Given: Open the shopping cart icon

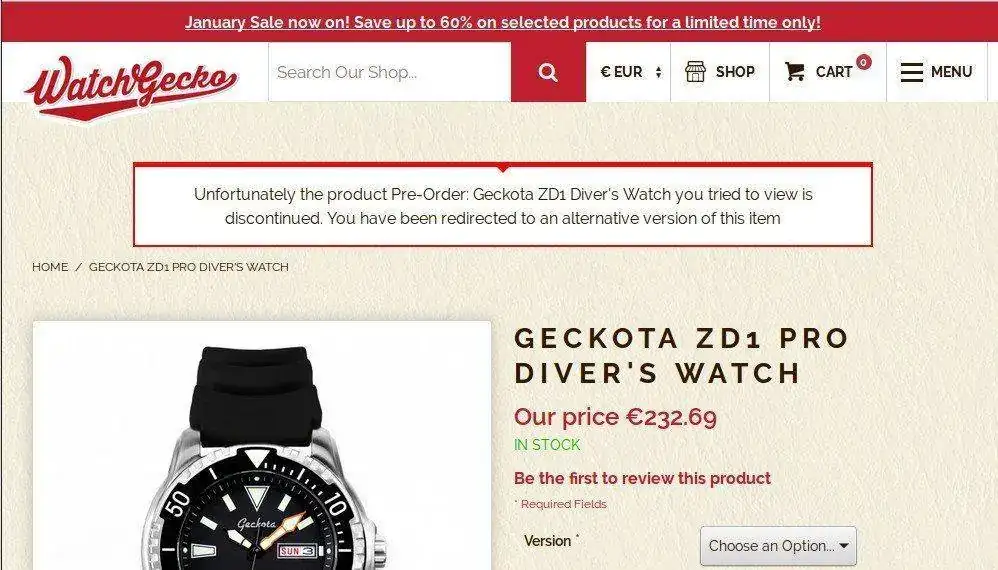Looking at the screenshot, I should pos(794,71).
